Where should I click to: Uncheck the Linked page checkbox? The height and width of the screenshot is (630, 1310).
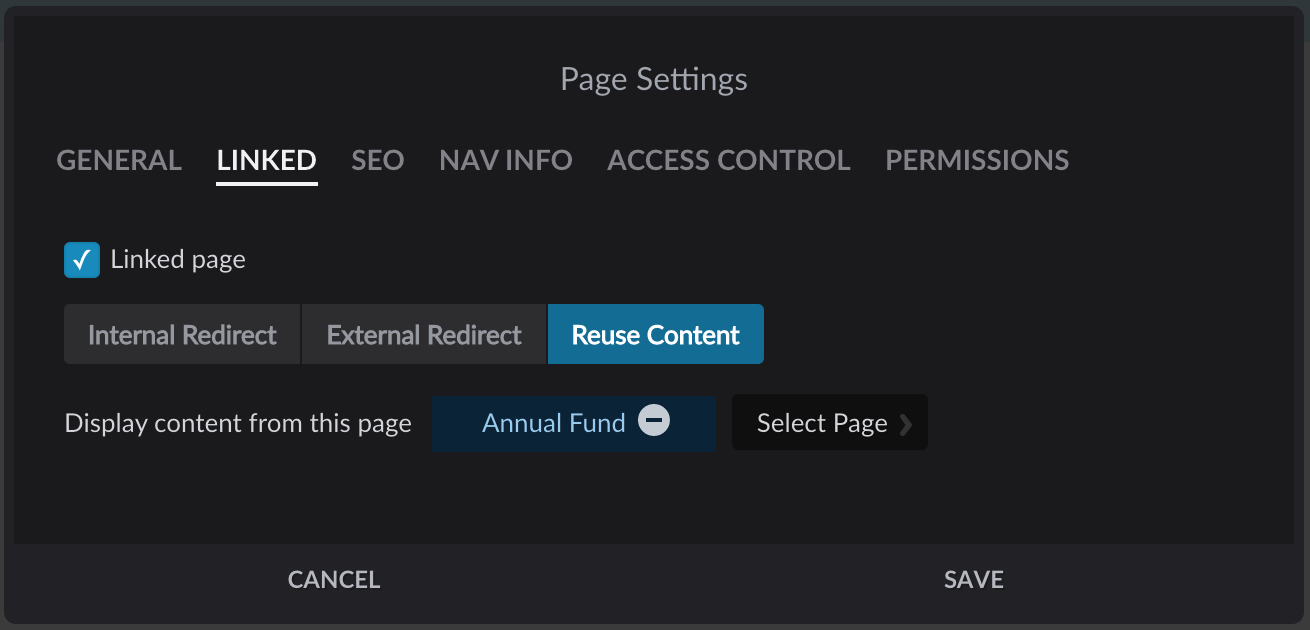pyautogui.click(x=82, y=260)
